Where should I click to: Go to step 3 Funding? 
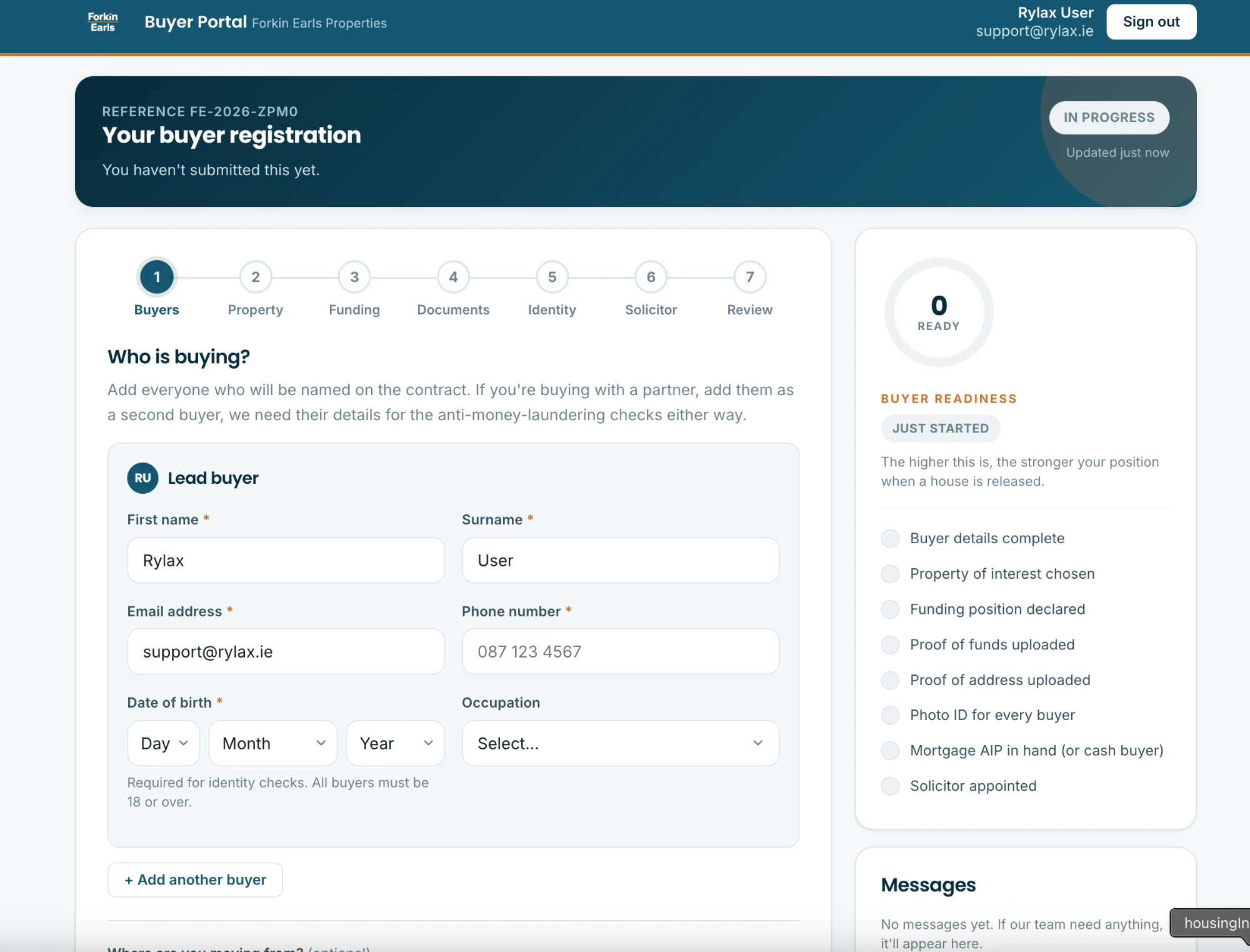point(354,278)
